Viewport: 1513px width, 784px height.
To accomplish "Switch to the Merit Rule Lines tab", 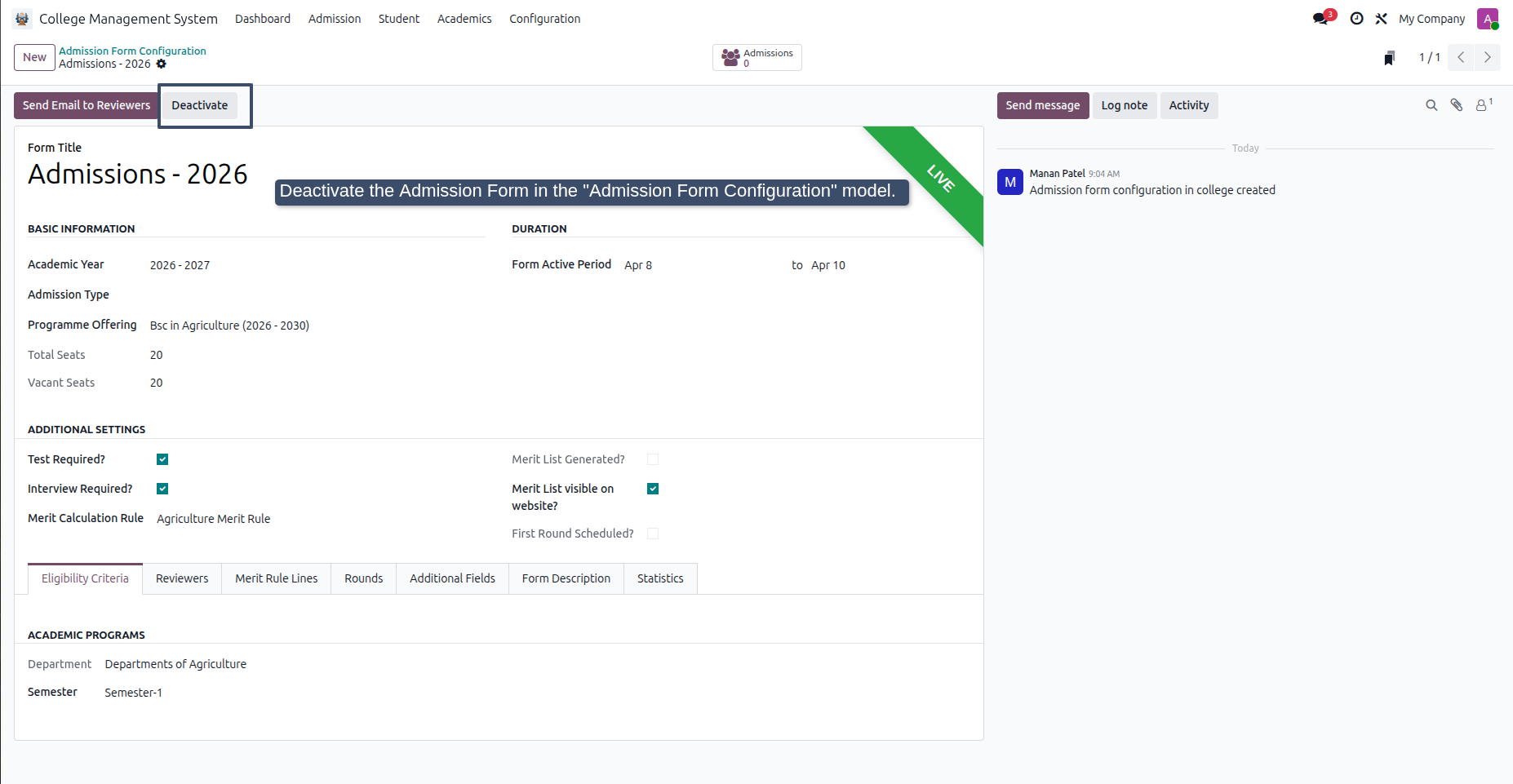I will tap(277, 578).
